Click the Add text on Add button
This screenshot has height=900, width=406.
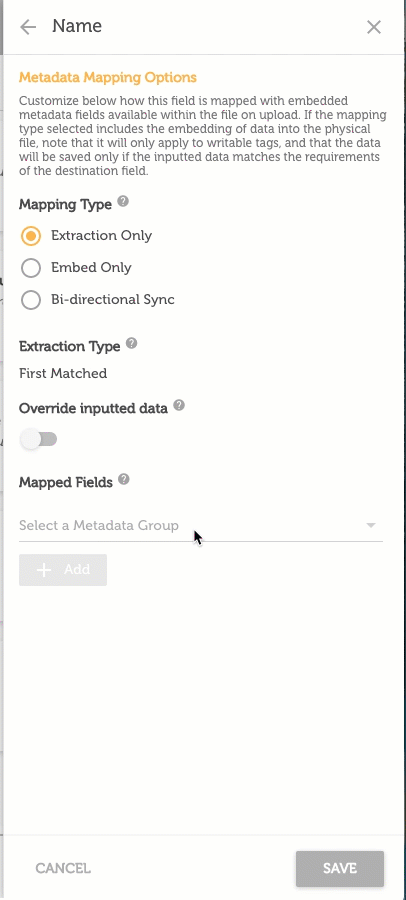pyautogui.click(x=77, y=569)
